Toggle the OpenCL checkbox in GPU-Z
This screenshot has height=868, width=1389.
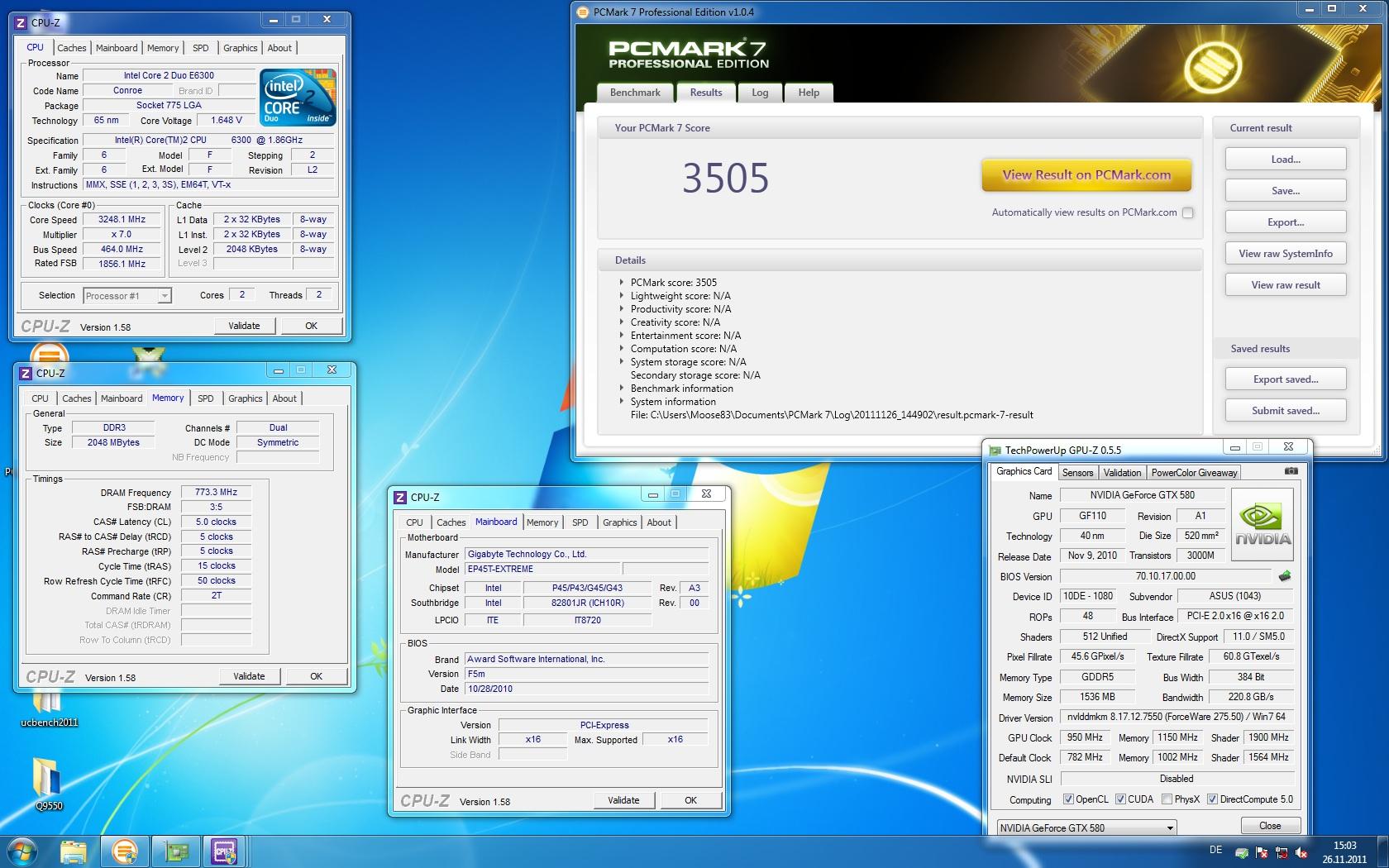(x=1068, y=799)
